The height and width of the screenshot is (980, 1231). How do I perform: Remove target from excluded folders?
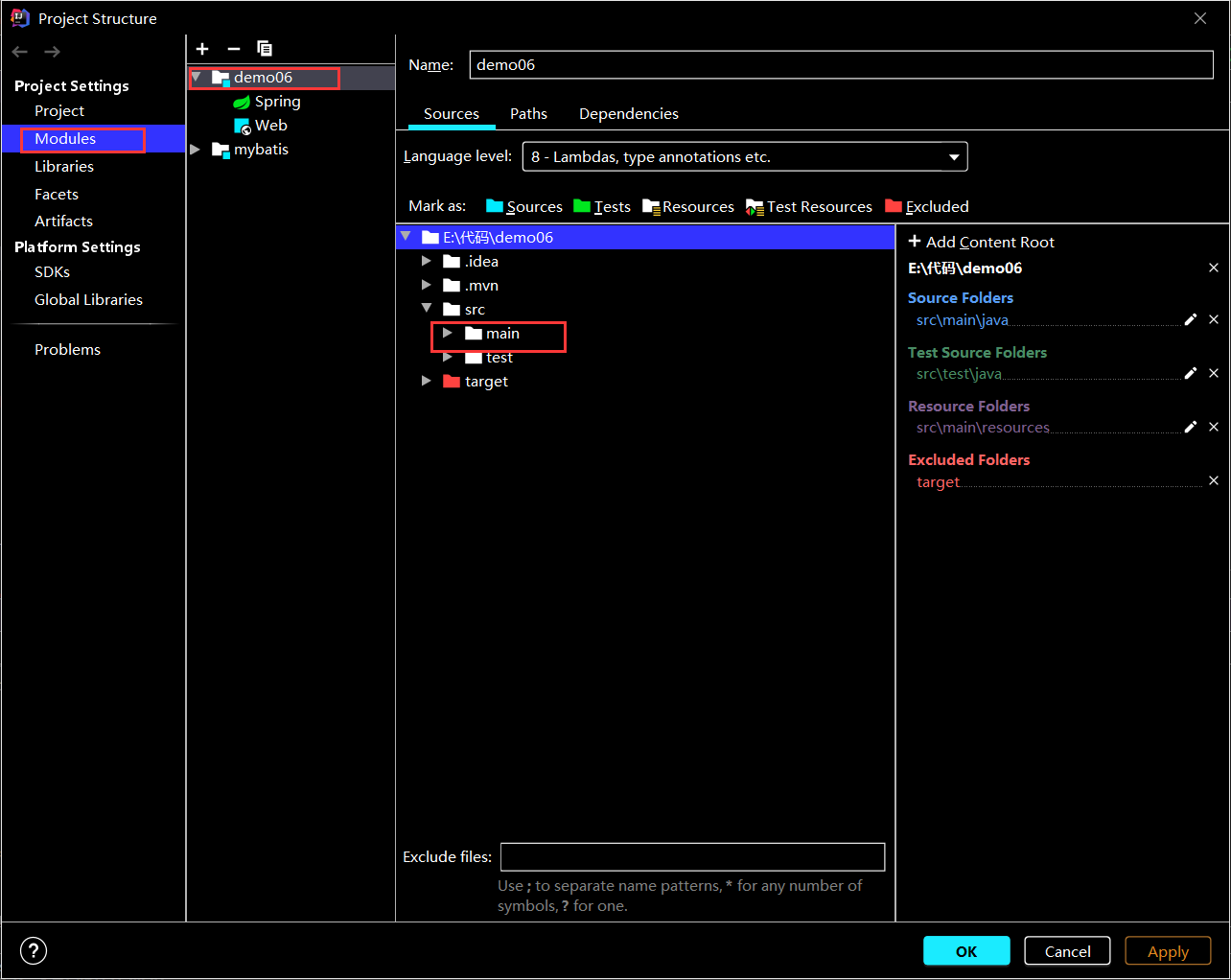[1214, 480]
